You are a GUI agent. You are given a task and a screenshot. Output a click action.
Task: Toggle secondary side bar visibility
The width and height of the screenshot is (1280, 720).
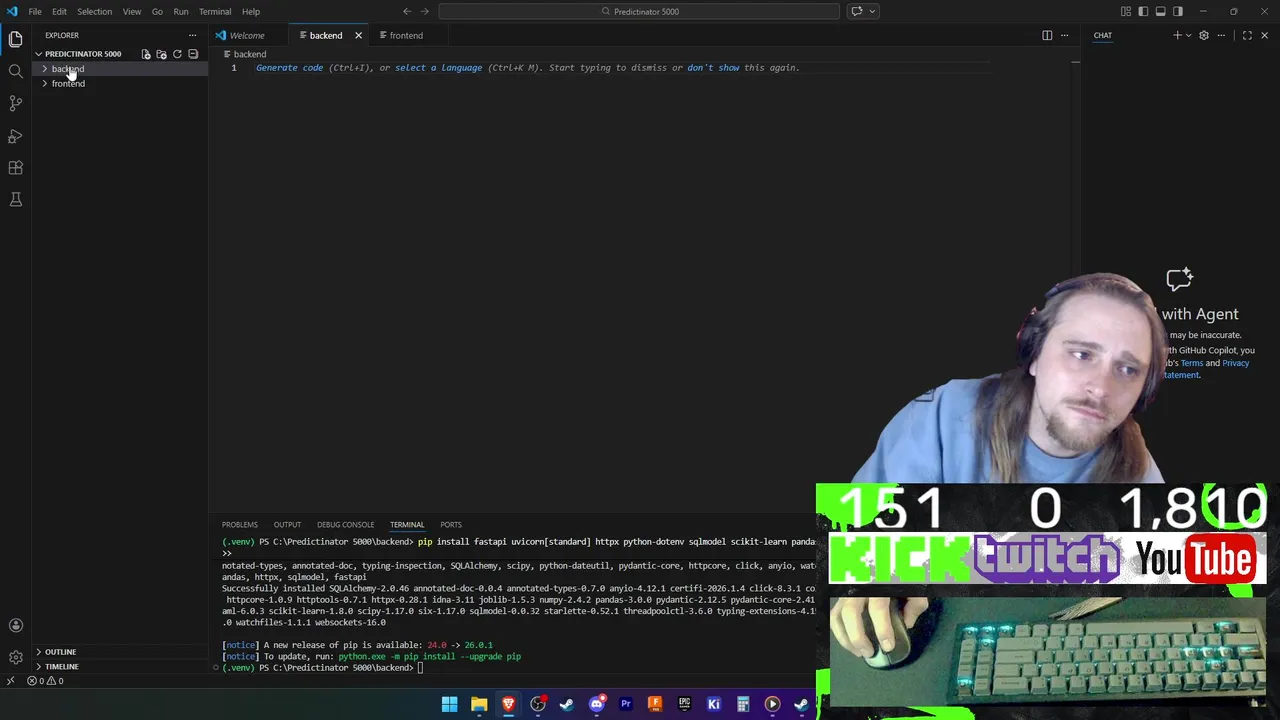click(1178, 11)
